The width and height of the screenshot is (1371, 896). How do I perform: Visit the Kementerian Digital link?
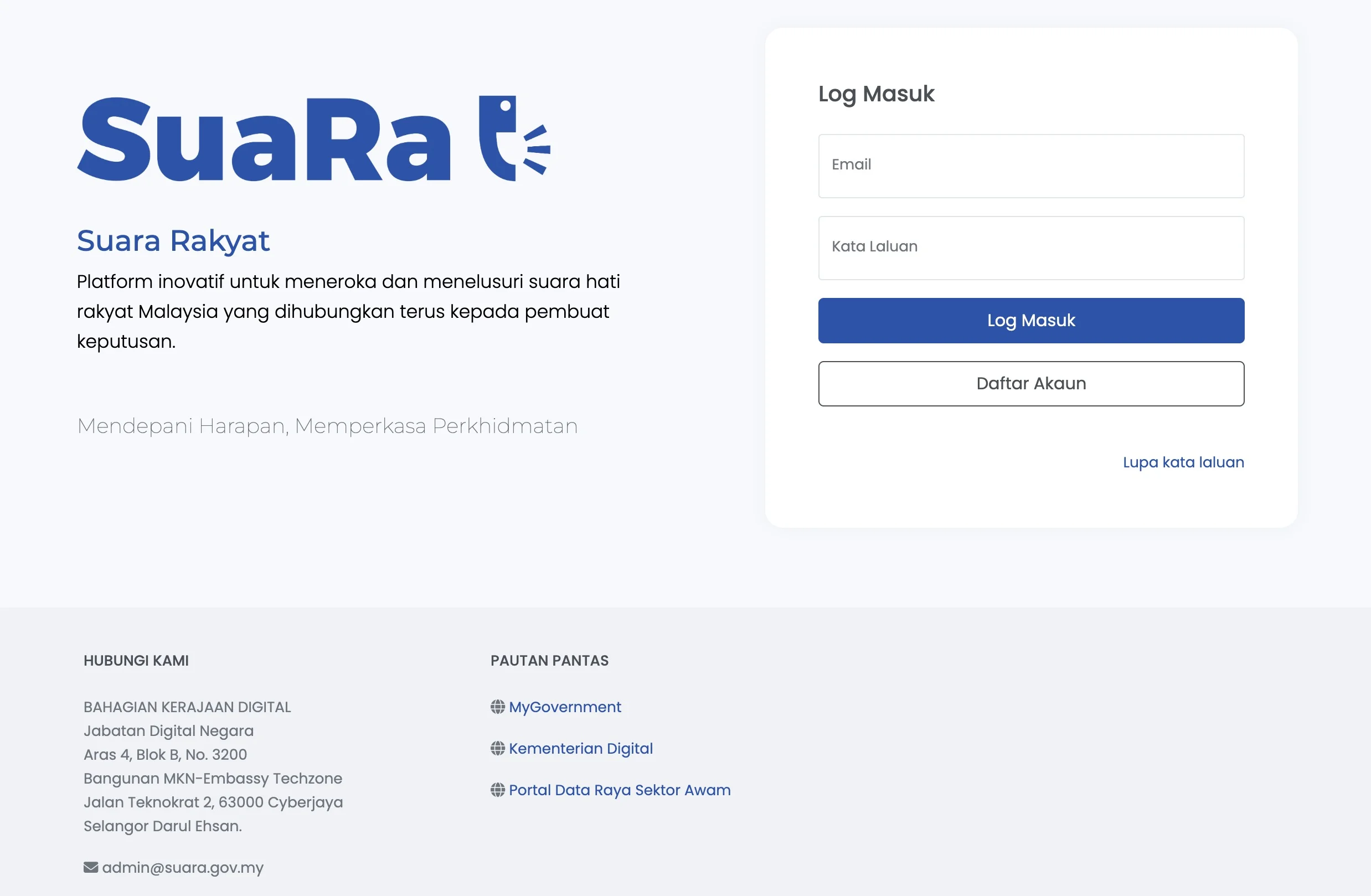580,749
